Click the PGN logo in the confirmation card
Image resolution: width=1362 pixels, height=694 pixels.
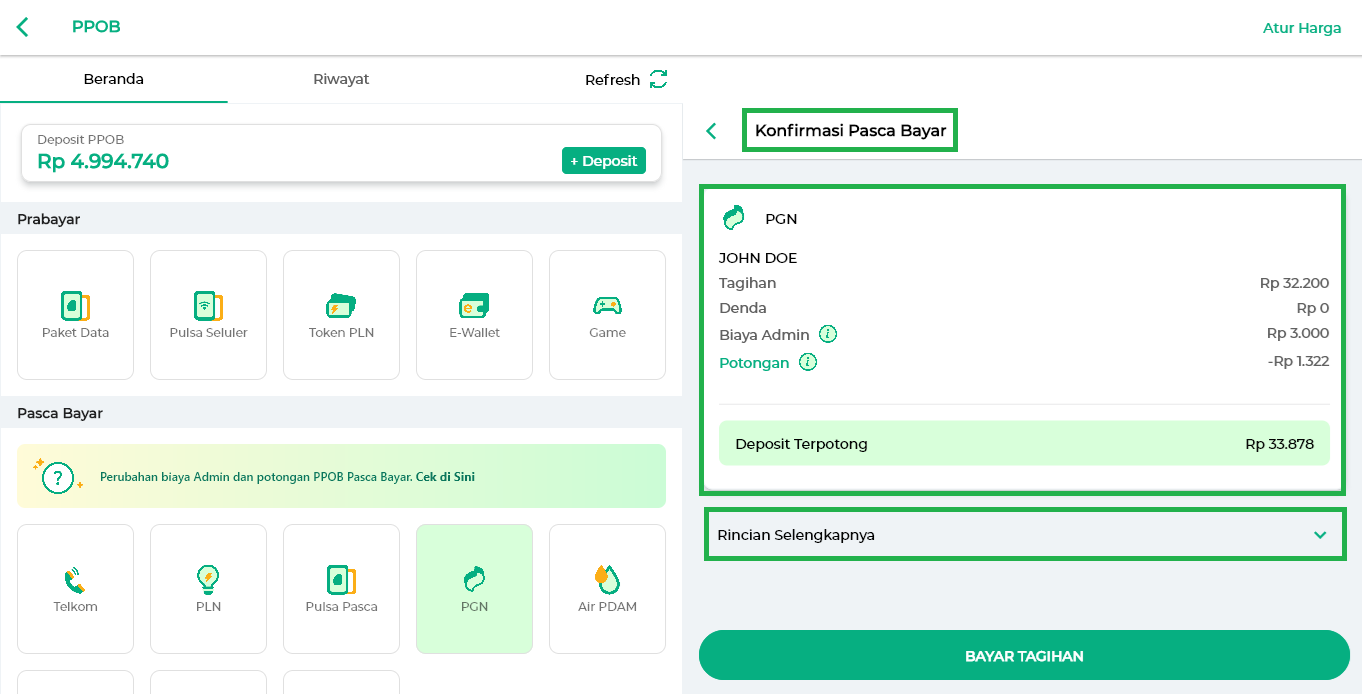(734, 218)
